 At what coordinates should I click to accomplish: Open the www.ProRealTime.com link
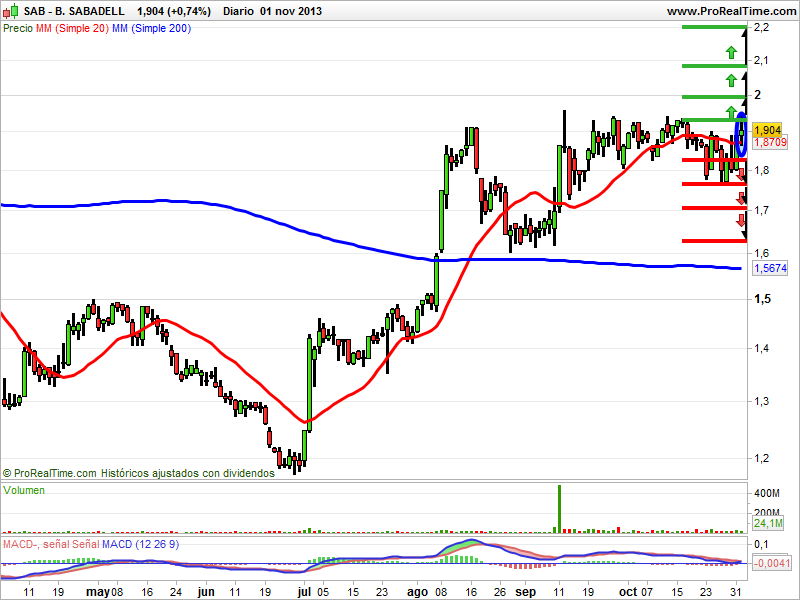click(732, 11)
